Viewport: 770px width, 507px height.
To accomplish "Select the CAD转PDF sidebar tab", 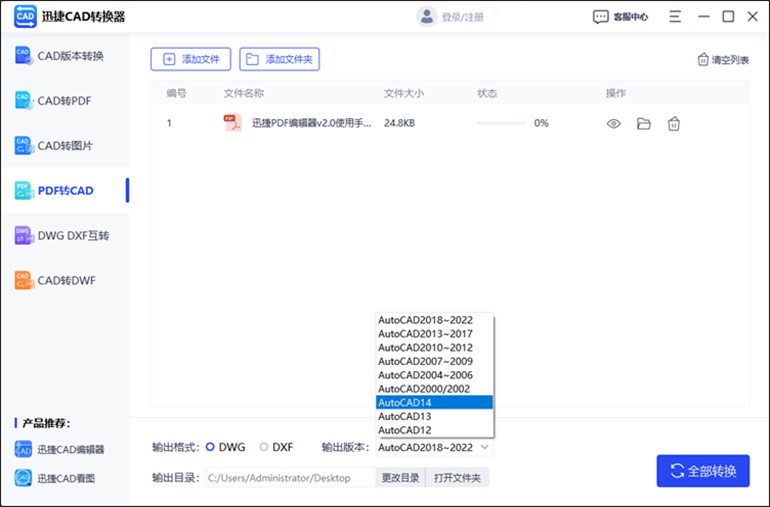I will click(65, 101).
